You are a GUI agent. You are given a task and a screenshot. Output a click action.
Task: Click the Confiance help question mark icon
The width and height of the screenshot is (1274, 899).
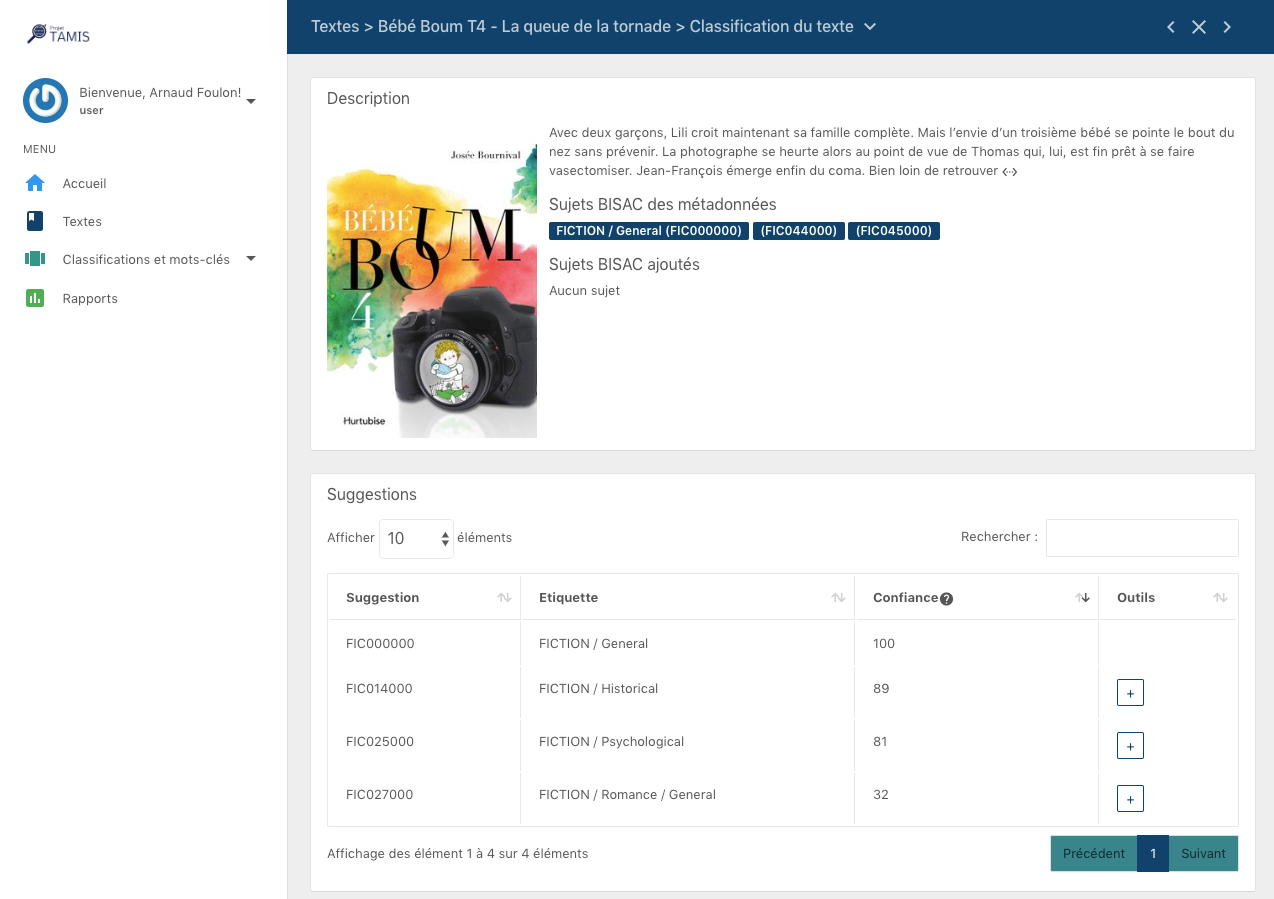click(946, 599)
